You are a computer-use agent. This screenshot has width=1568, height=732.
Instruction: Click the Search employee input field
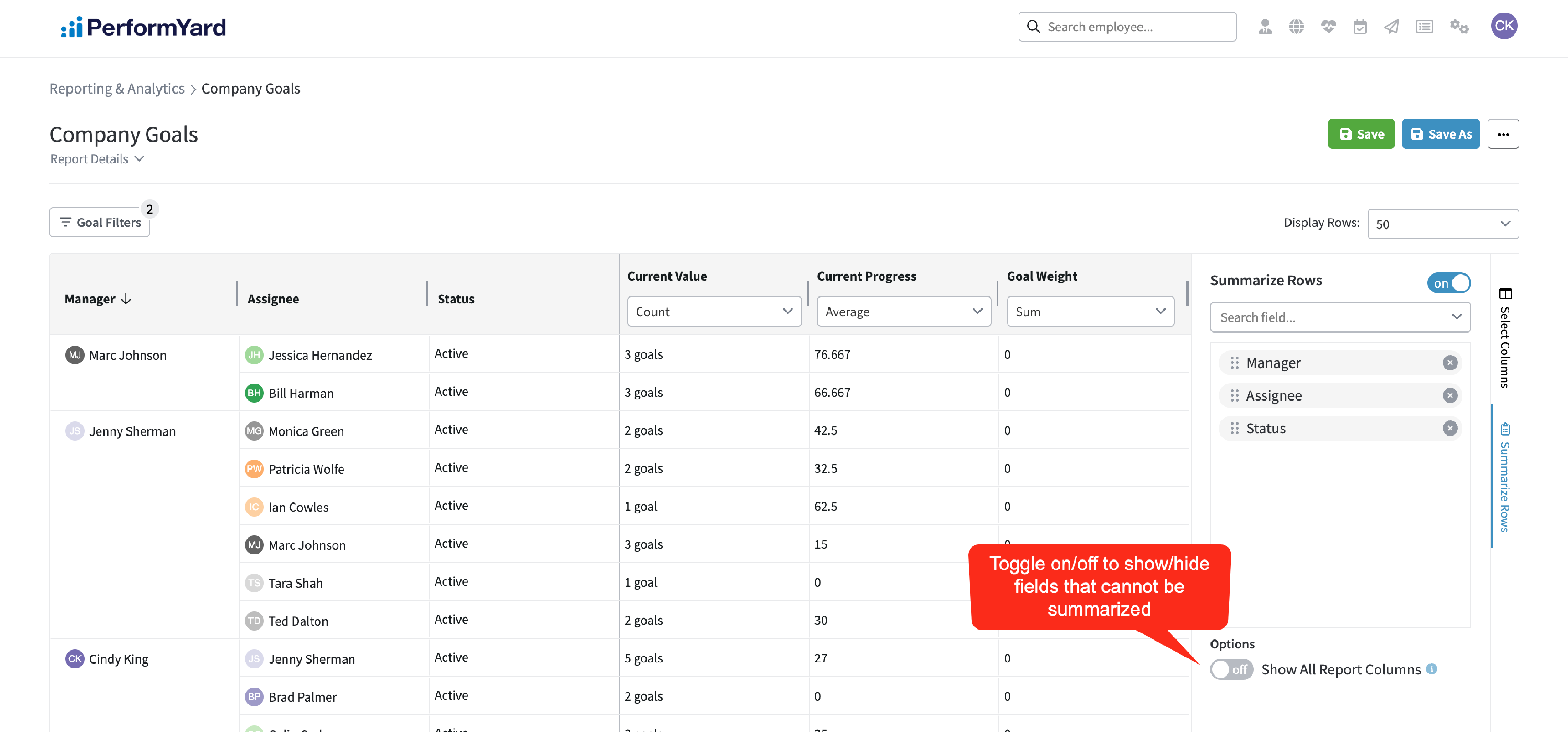(x=1127, y=27)
